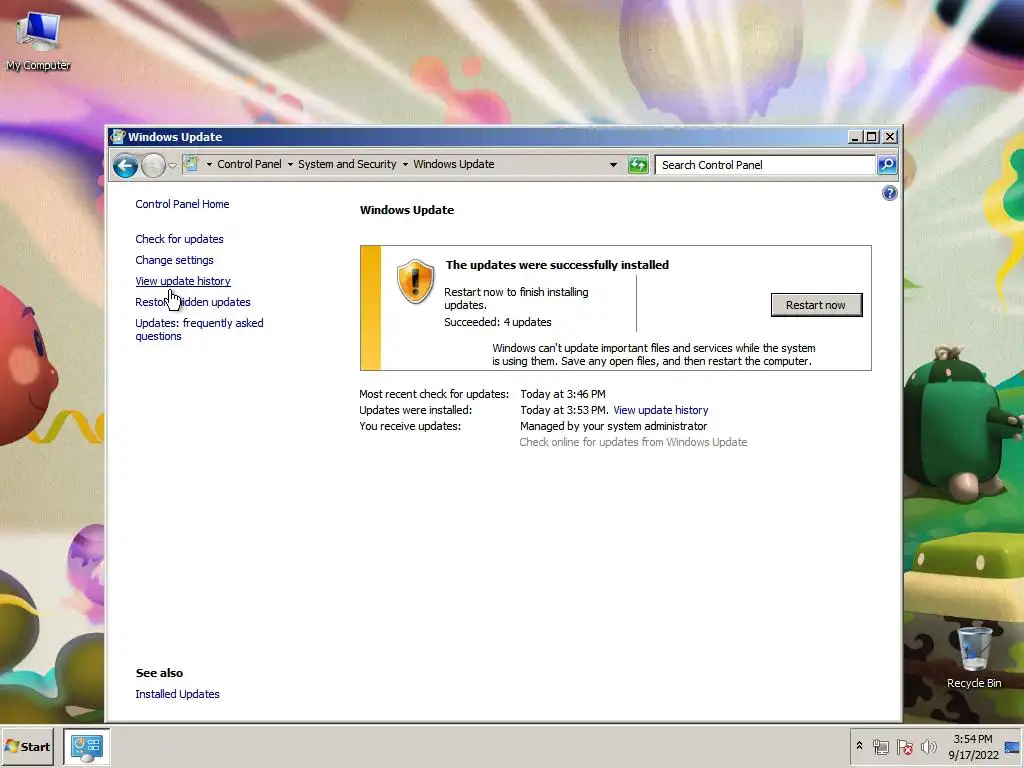Open the address bar history dropdown
Image resolution: width=1024 pixels, height=768 pixels.
613,165
